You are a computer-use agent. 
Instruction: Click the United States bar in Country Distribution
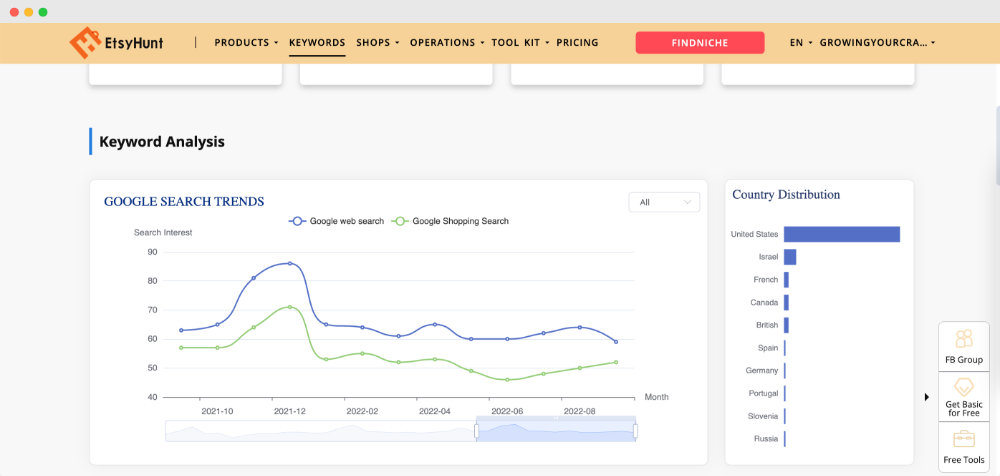click(841, 234)
